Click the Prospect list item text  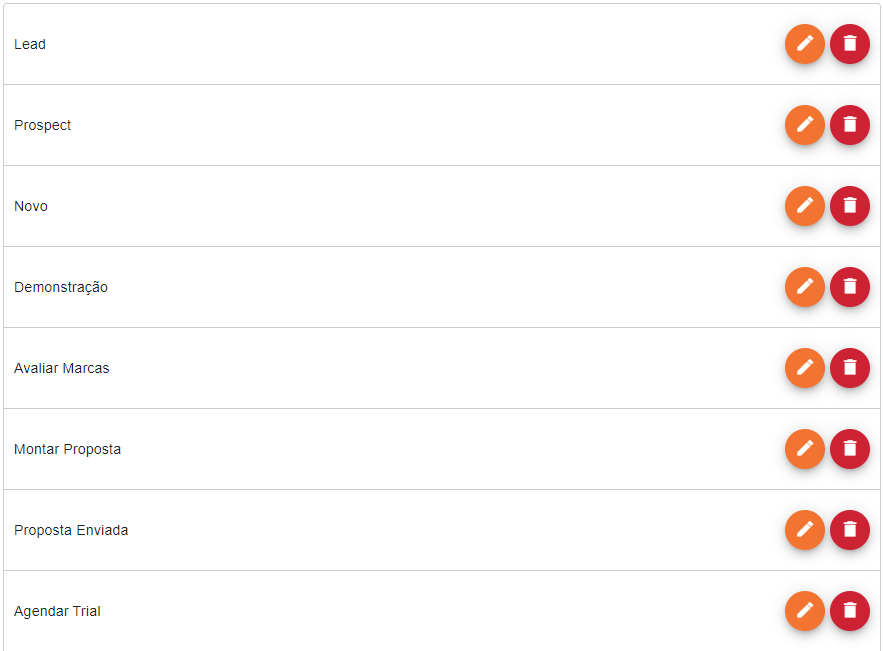pyautogui.click(x=43, y=125)
